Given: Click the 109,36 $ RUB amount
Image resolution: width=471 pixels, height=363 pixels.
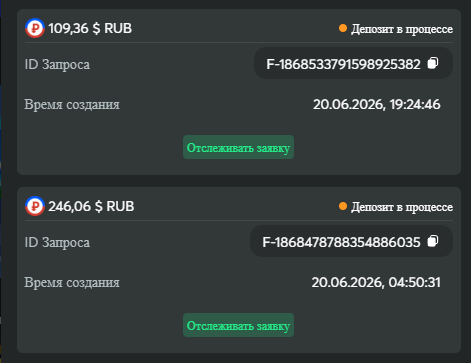Looking at the screenshot, I should point(90,28).
